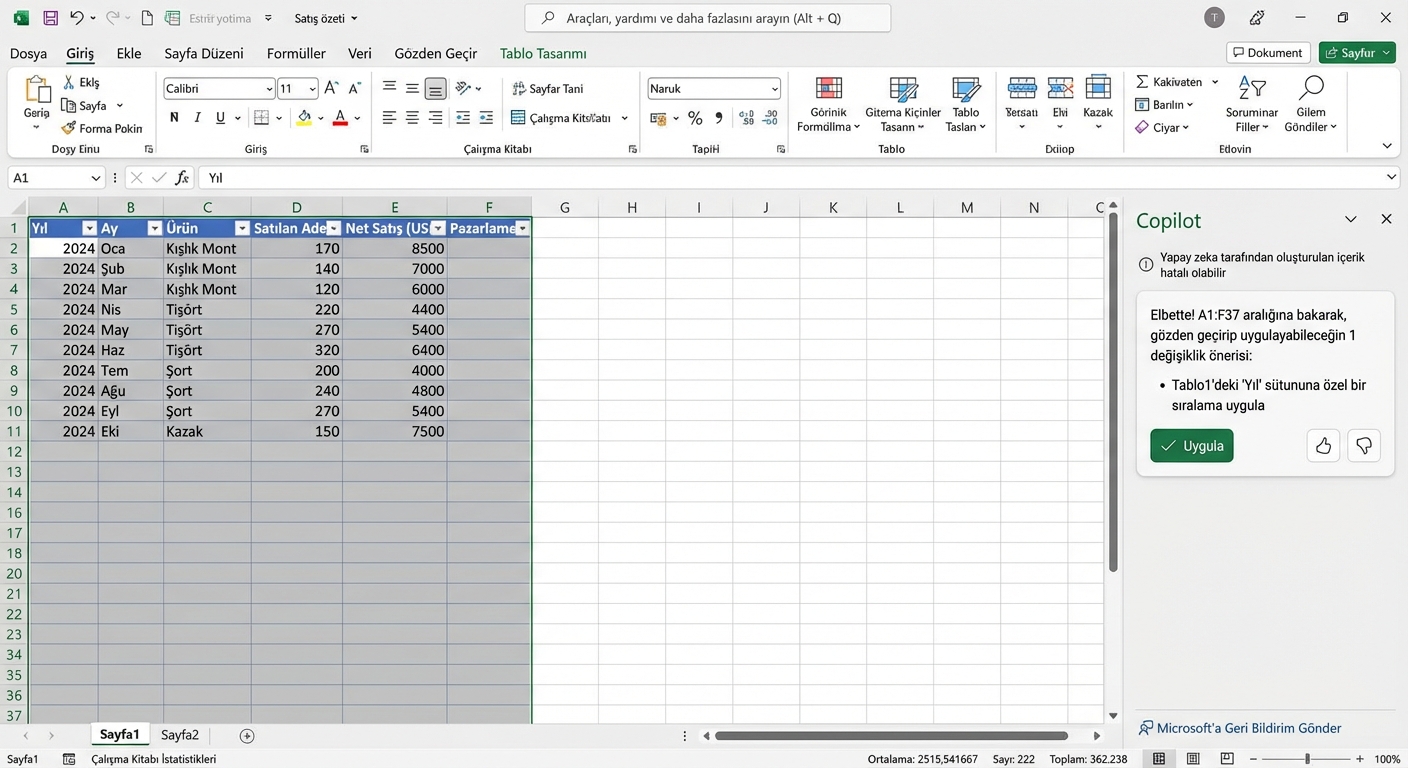Increase decimal places in the ribbon
1408x768 pixels.
748,117
